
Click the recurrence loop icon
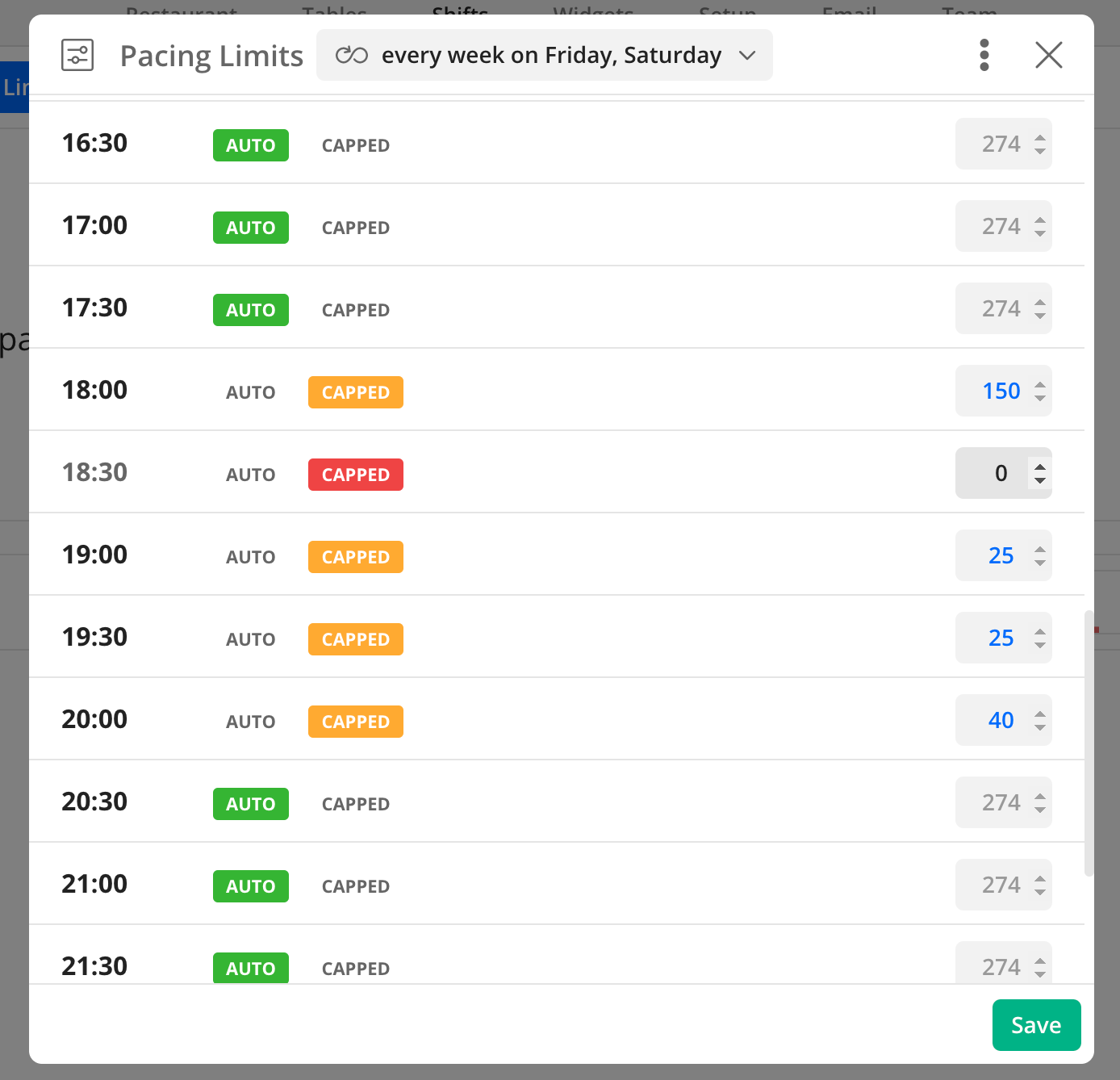(352, 56)
